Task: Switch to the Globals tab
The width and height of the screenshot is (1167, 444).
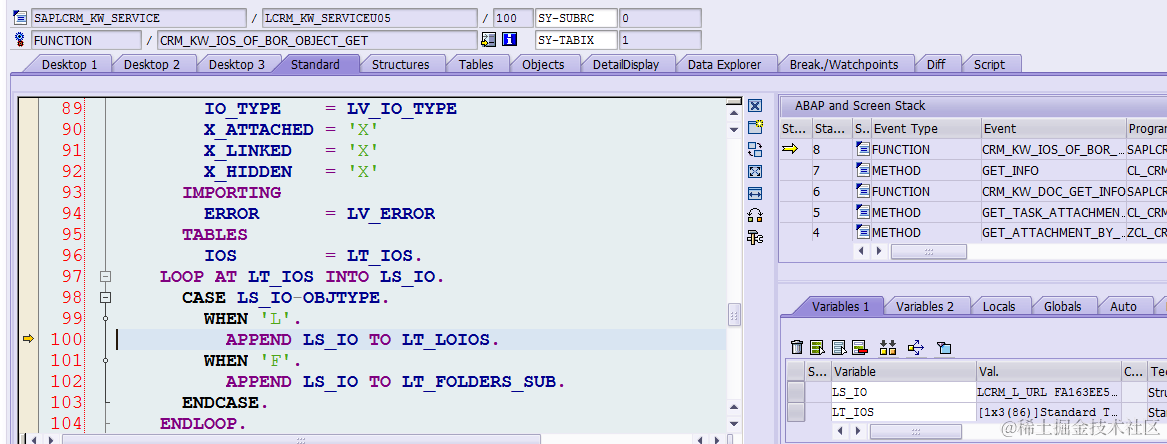Action: point(1063,306)
